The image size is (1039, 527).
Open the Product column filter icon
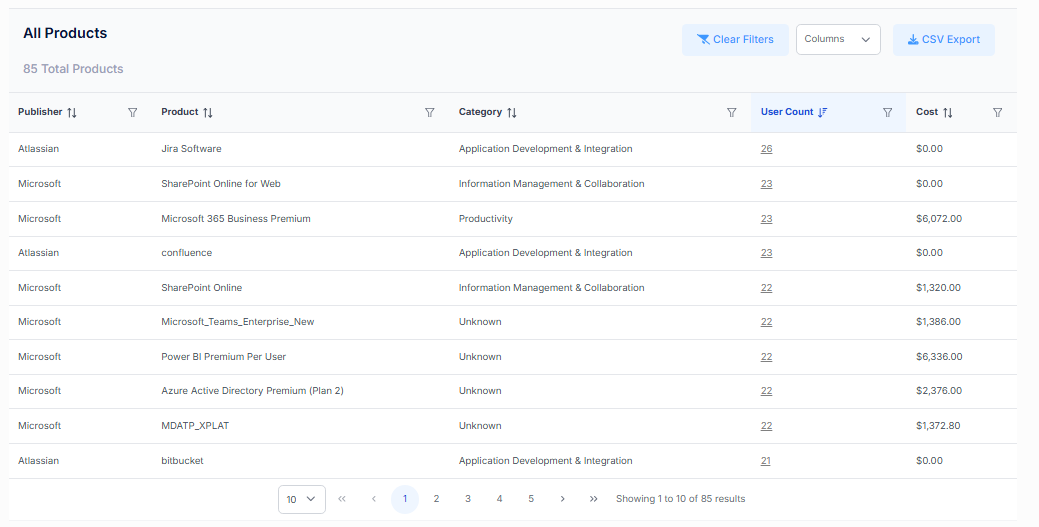click(x=430, y=113)
